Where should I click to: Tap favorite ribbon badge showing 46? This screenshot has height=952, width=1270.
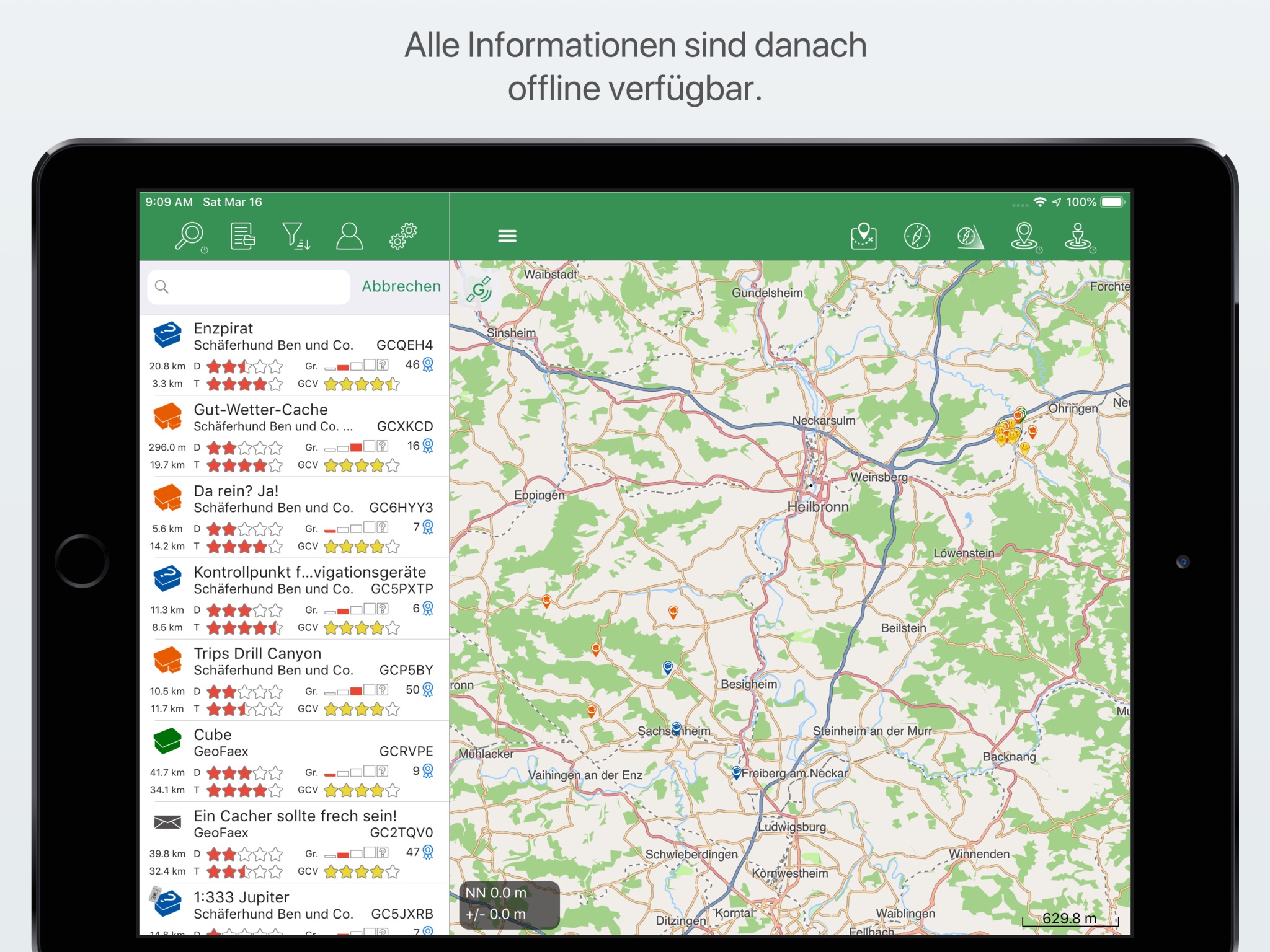420,365
